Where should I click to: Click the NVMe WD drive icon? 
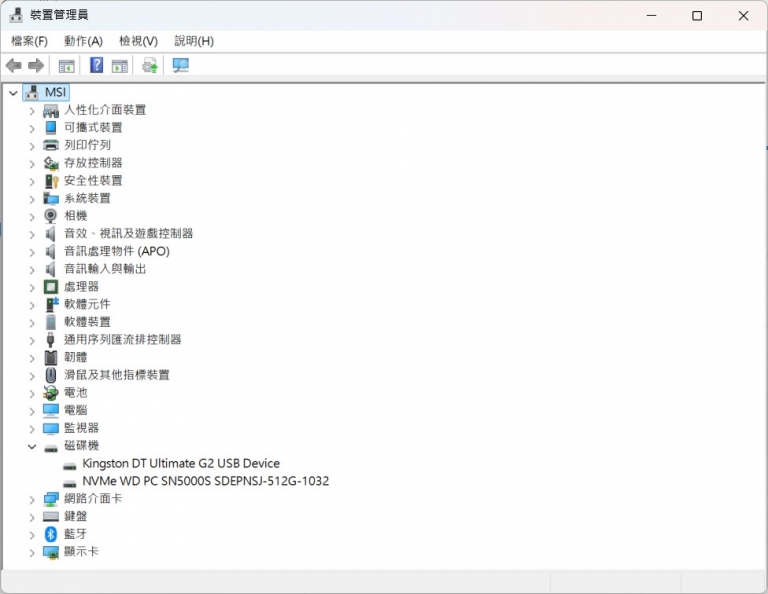(70, 483)
